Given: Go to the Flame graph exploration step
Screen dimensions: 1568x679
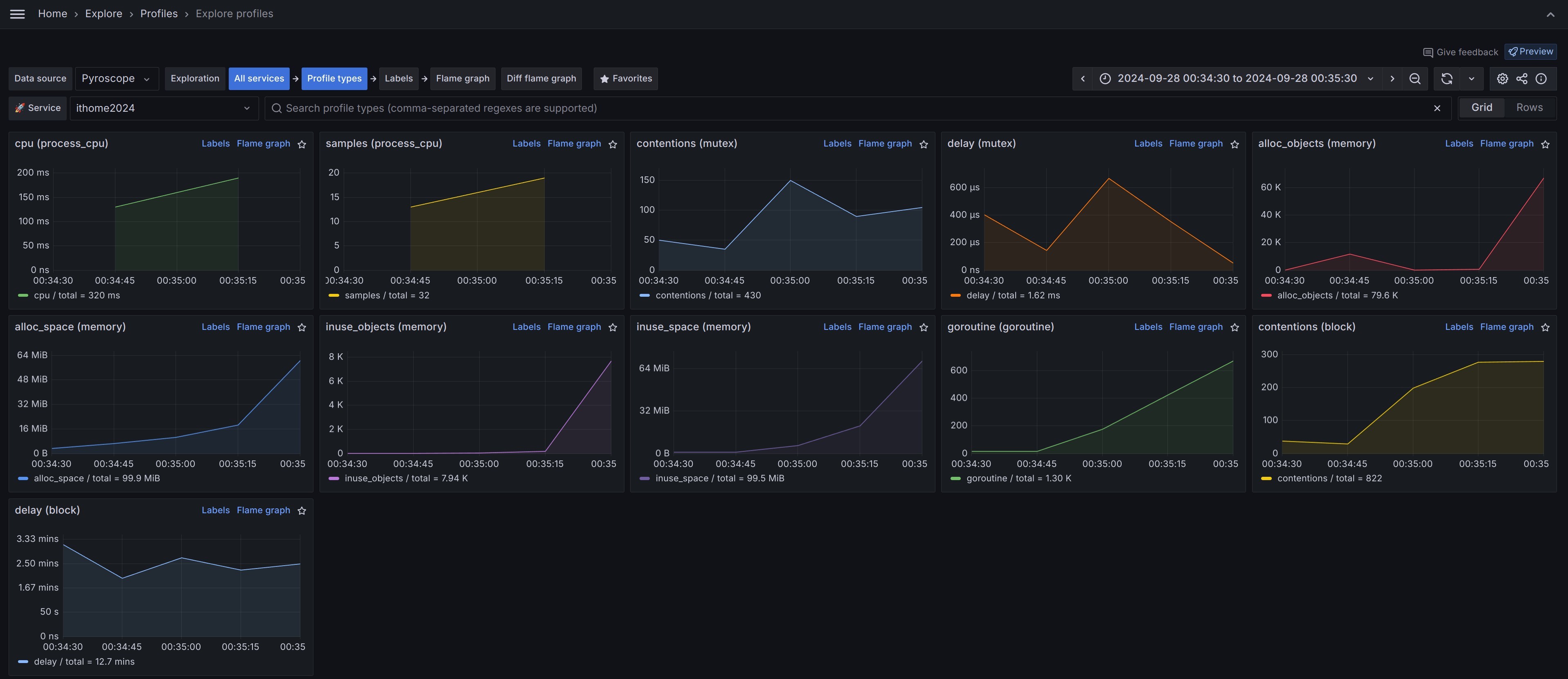Looking at the screenshot, I should tap(462, 79).
